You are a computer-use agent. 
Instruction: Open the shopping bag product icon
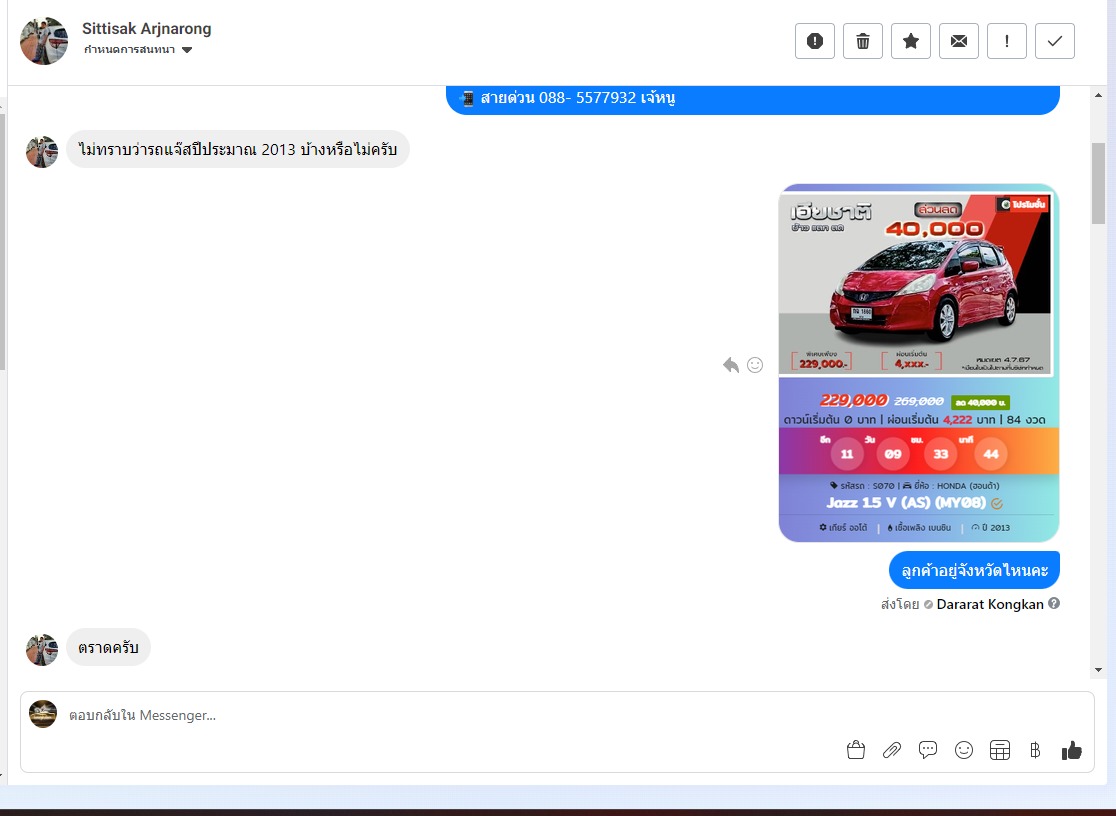click(x=856, y=750)
